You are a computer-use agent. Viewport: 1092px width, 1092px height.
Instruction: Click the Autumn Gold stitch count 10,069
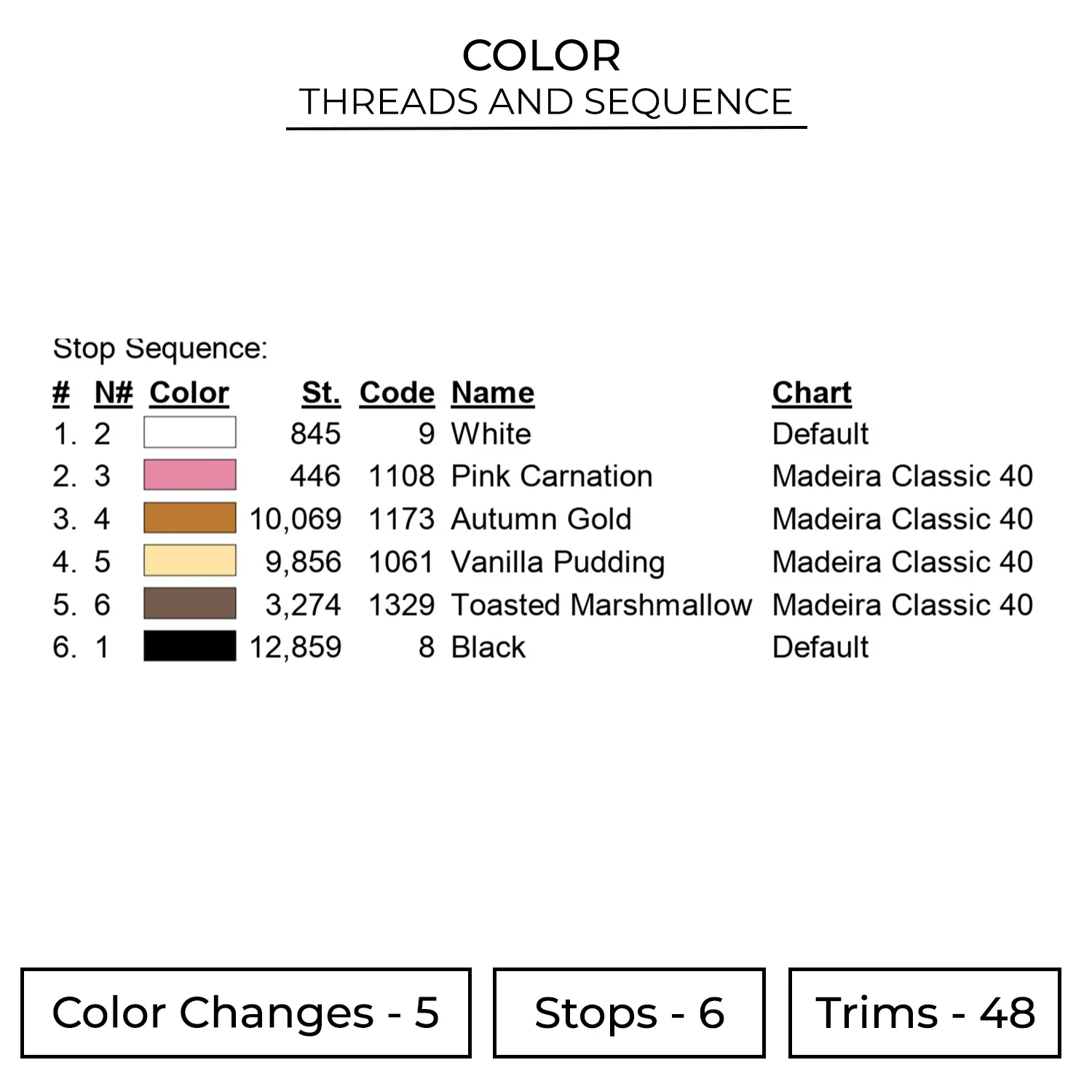[x=296, y=519]
